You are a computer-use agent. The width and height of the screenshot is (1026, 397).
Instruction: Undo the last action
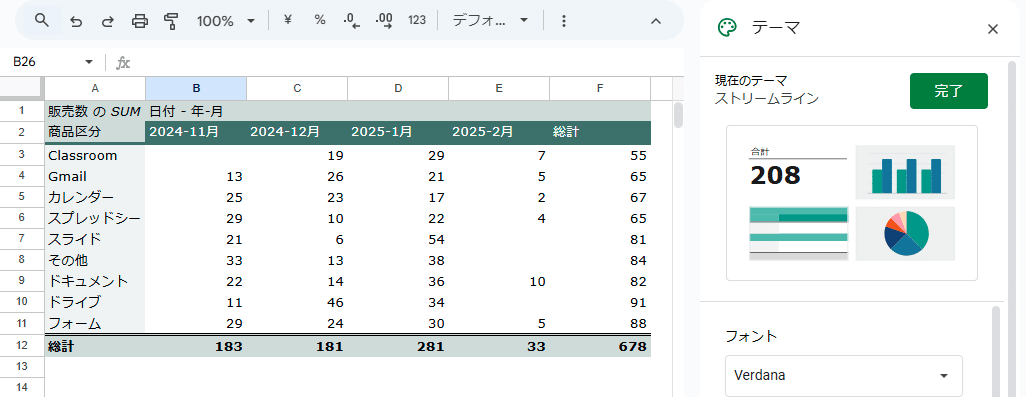click(76, 21)
